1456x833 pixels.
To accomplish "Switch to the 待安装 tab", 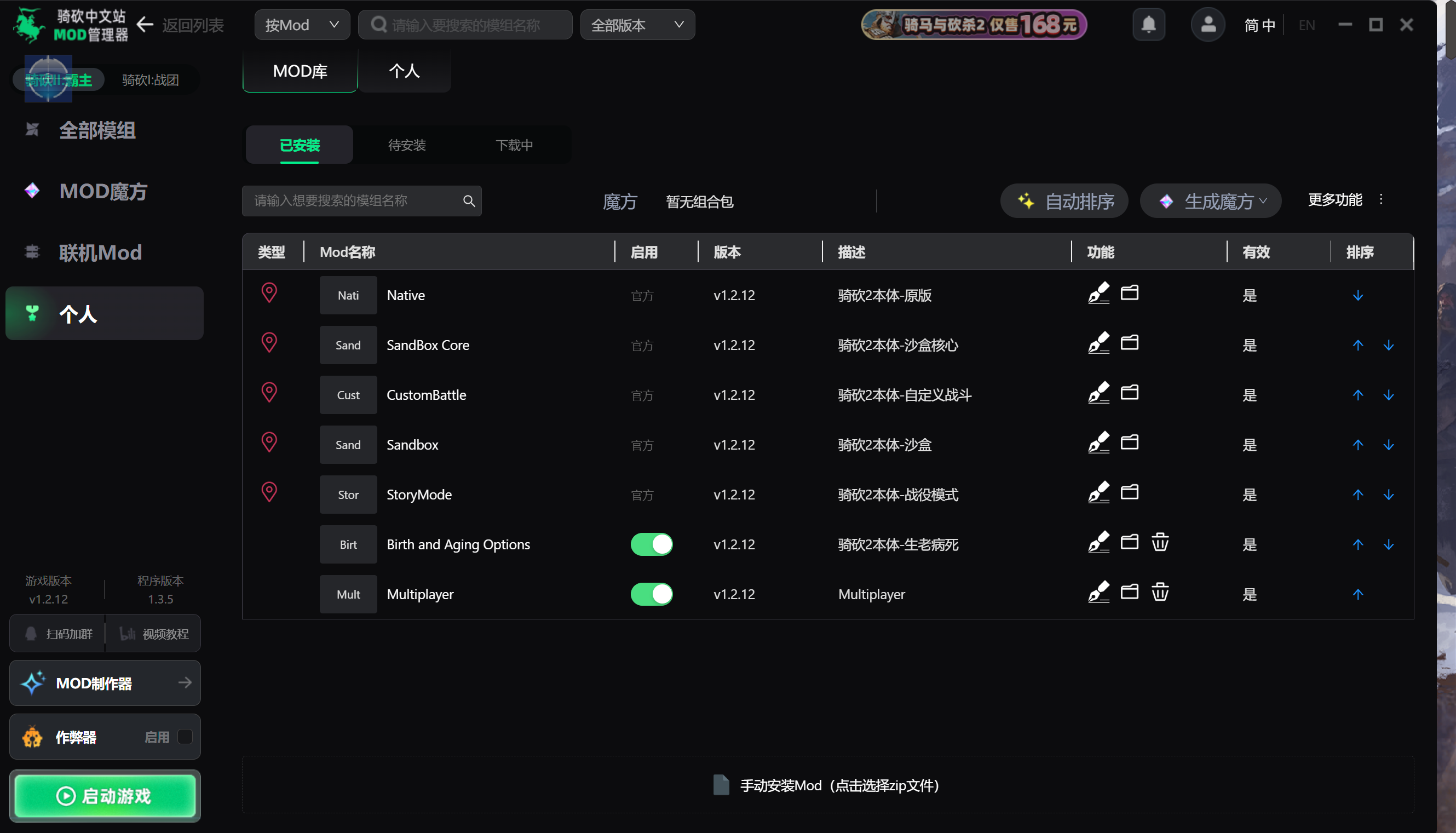I will click(406, 145).
